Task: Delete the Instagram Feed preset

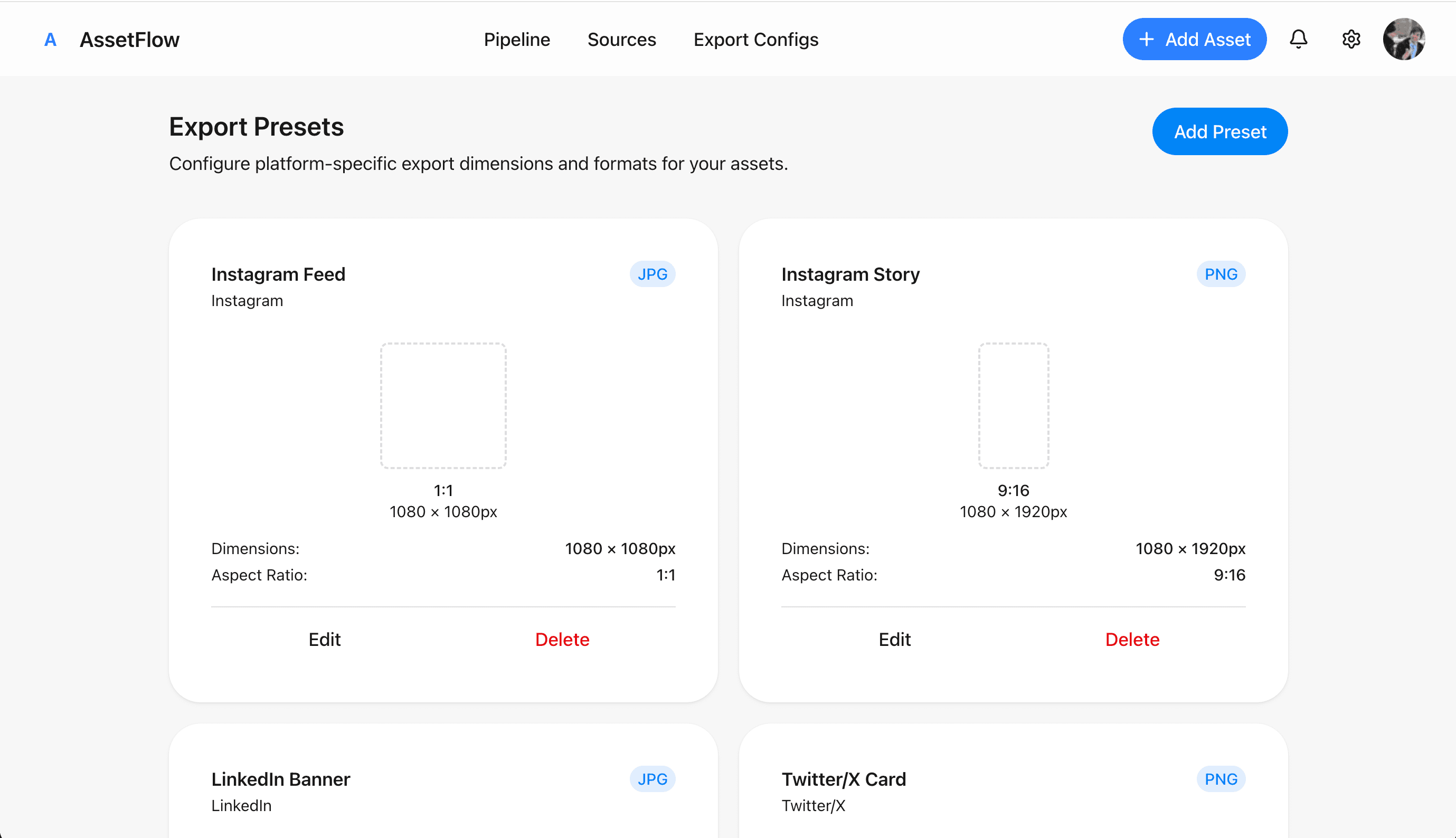Action: (562, 640)
